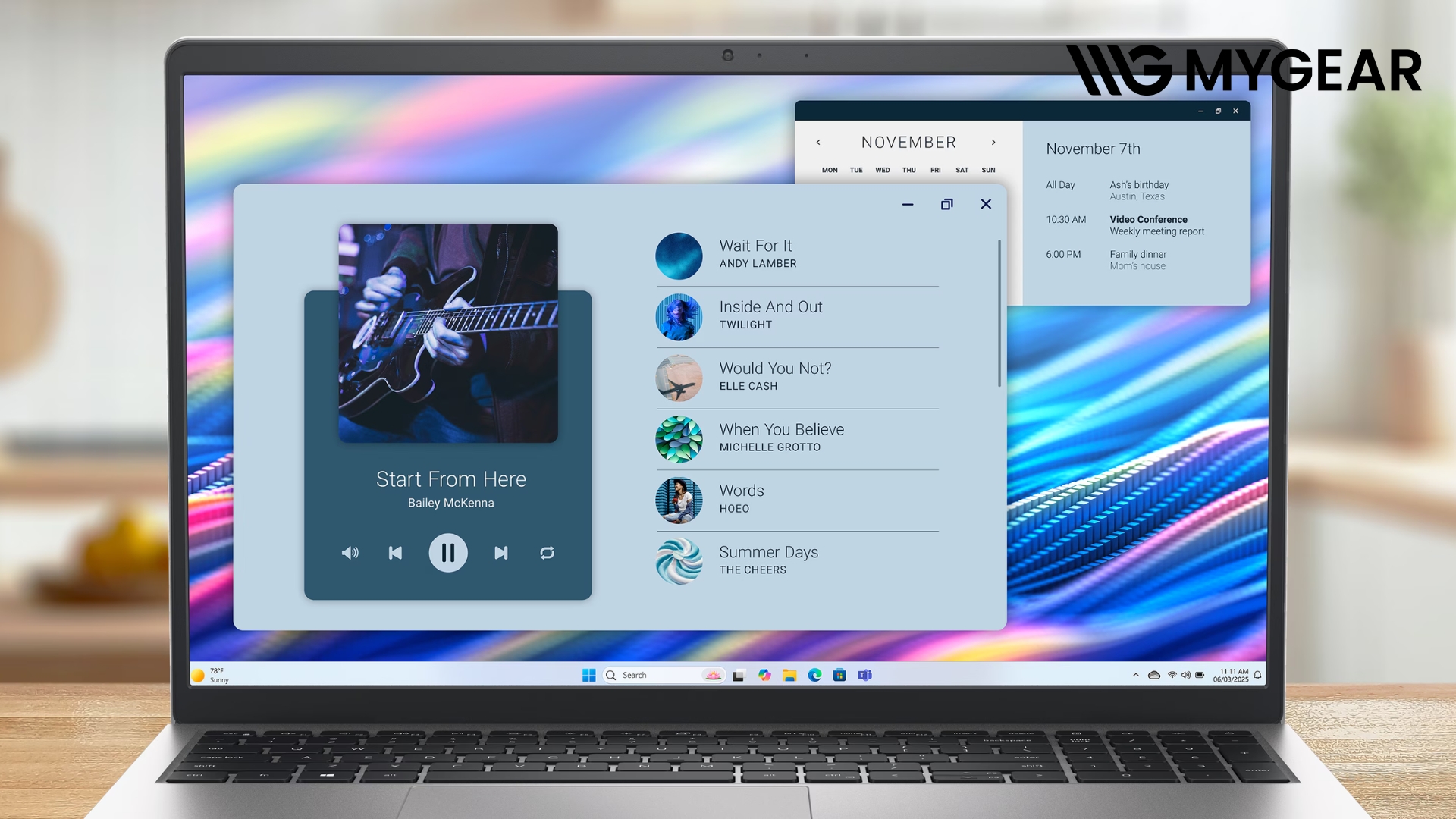Show hidden system tray icons
Image resolution: width=1456 pixels, height=819 pixels.
(x=1136, y=675)
